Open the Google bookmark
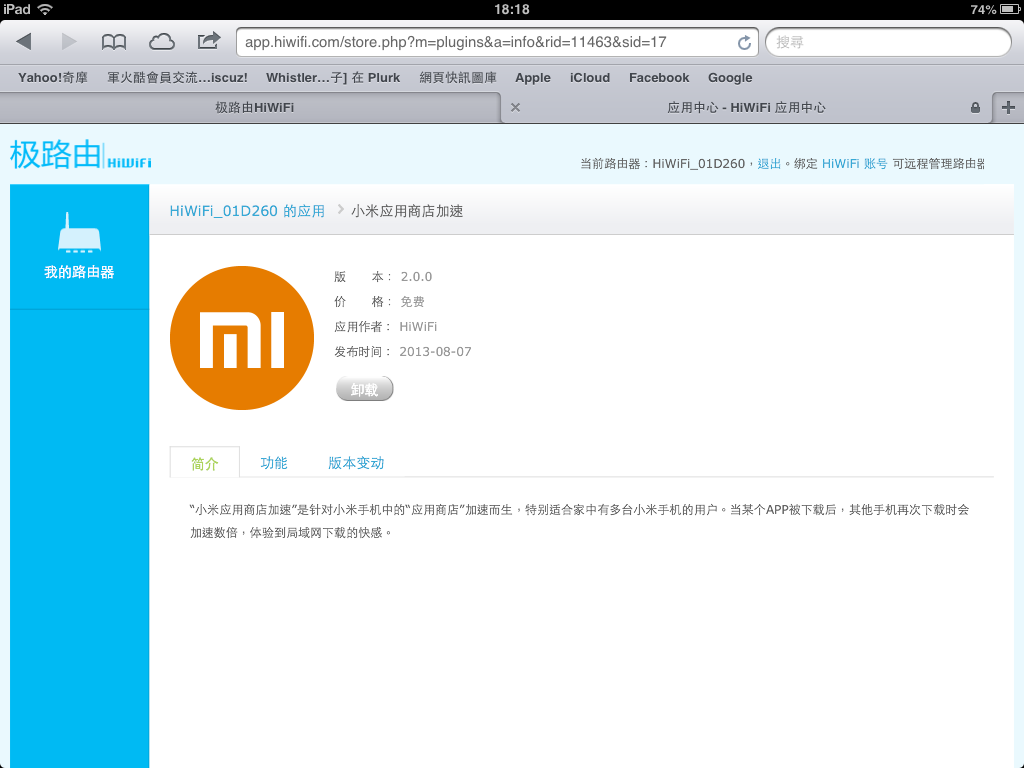This screenshot has width=1024, height=768. tap(730, 78)
